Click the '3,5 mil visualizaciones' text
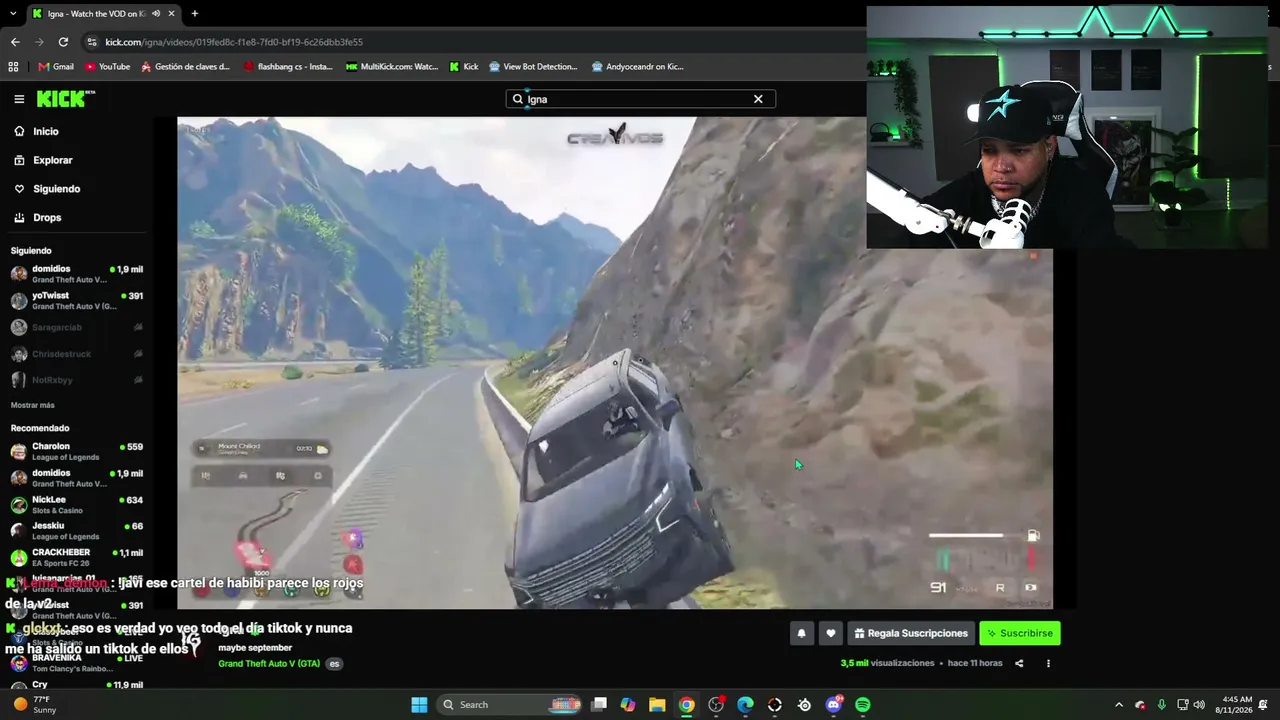Viewport: 1280px width, 720px height. [x=887, y=663]
